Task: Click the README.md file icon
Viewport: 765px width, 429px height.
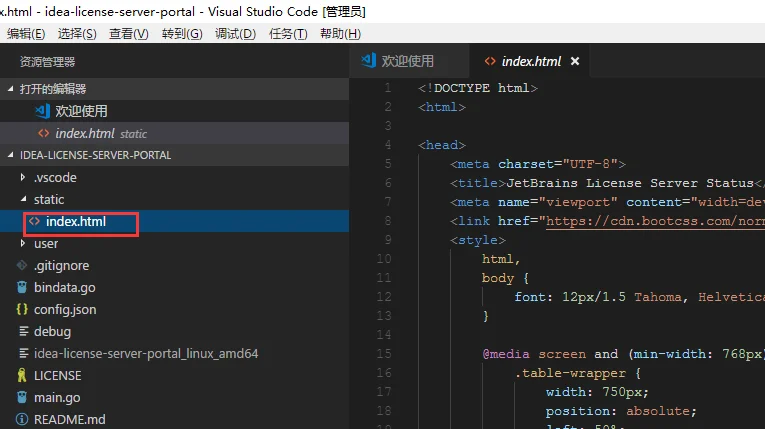Action: (x=22, y=420)
